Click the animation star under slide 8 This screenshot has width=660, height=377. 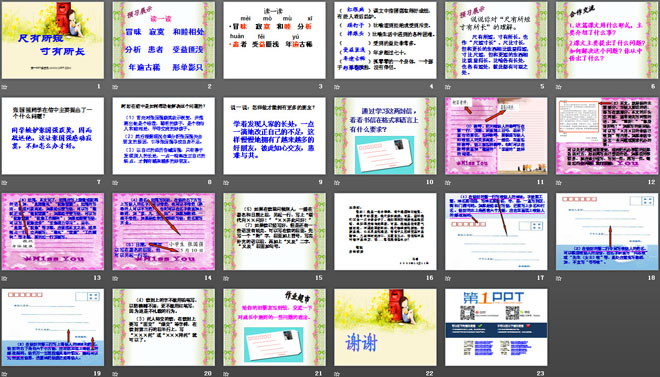click(115, 182)
